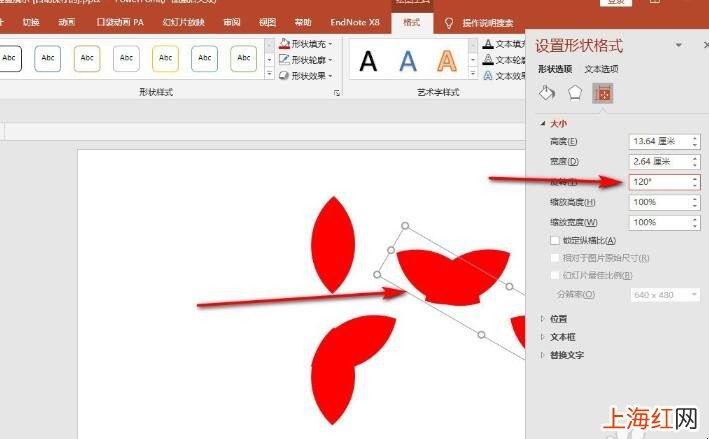Select the Size & Properties icon in the pane
This screenshot has width=709, height=439.
pyautogui.click(x=603, y=93)
